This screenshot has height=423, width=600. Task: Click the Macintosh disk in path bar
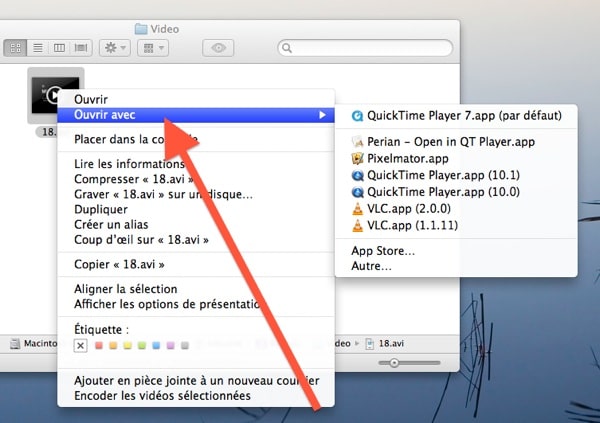point(34,343)
